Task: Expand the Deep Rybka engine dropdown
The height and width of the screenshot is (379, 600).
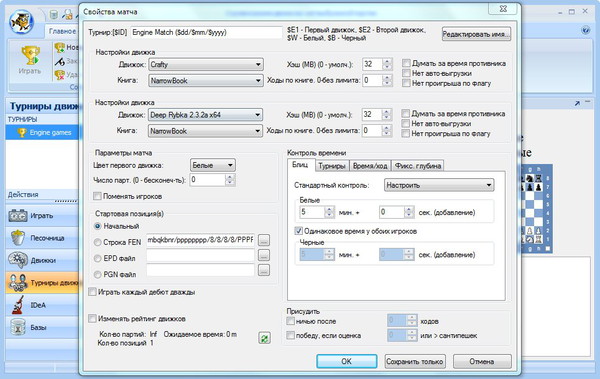Action: click(205, 115)
